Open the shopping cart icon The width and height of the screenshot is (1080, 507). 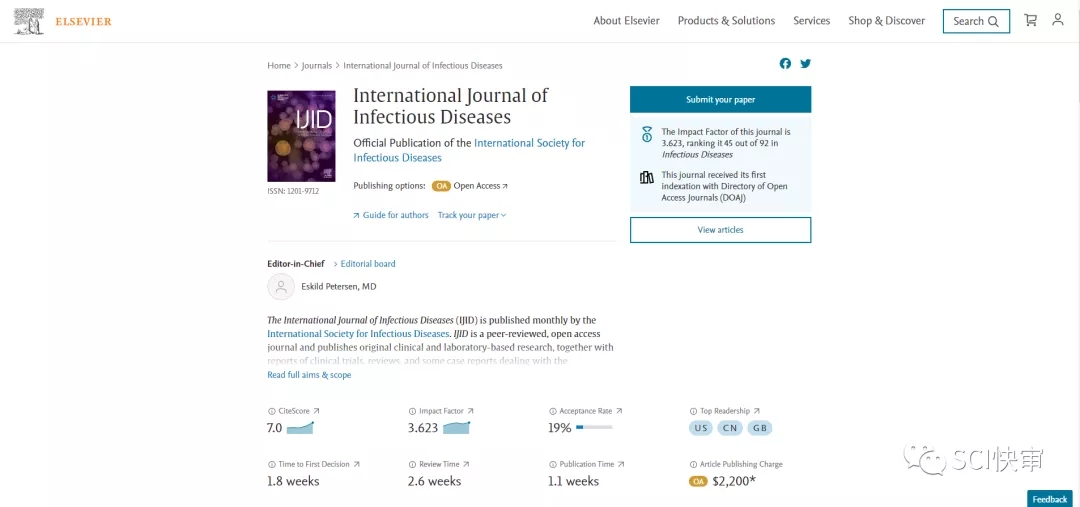[1031, 20]
